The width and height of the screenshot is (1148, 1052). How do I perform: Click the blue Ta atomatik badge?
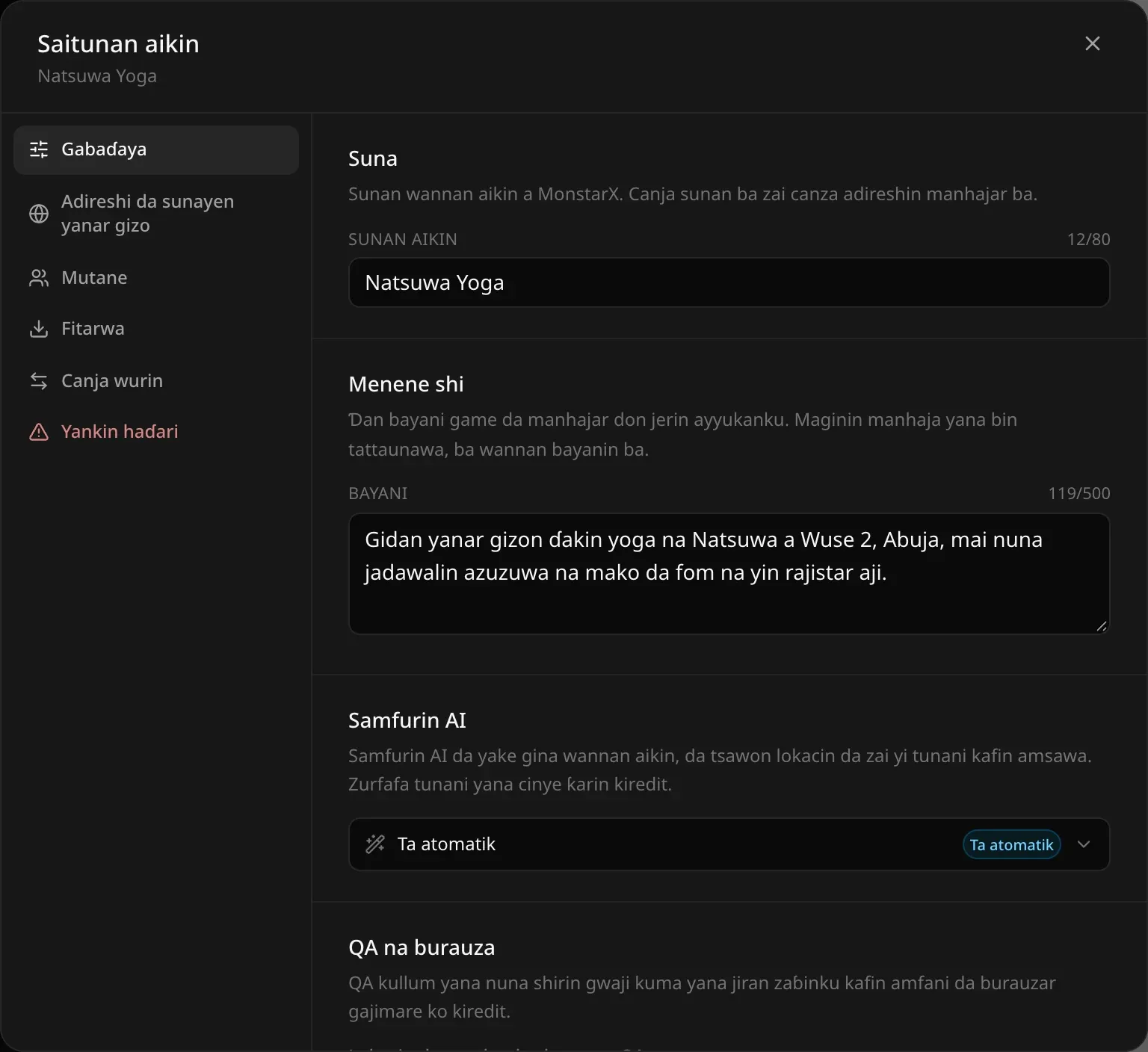1011,844
